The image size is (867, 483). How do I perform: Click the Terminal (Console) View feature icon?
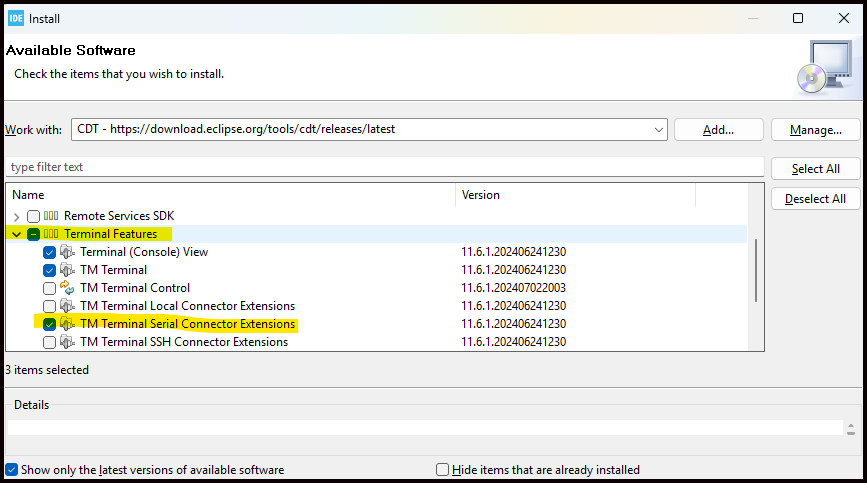67,252
